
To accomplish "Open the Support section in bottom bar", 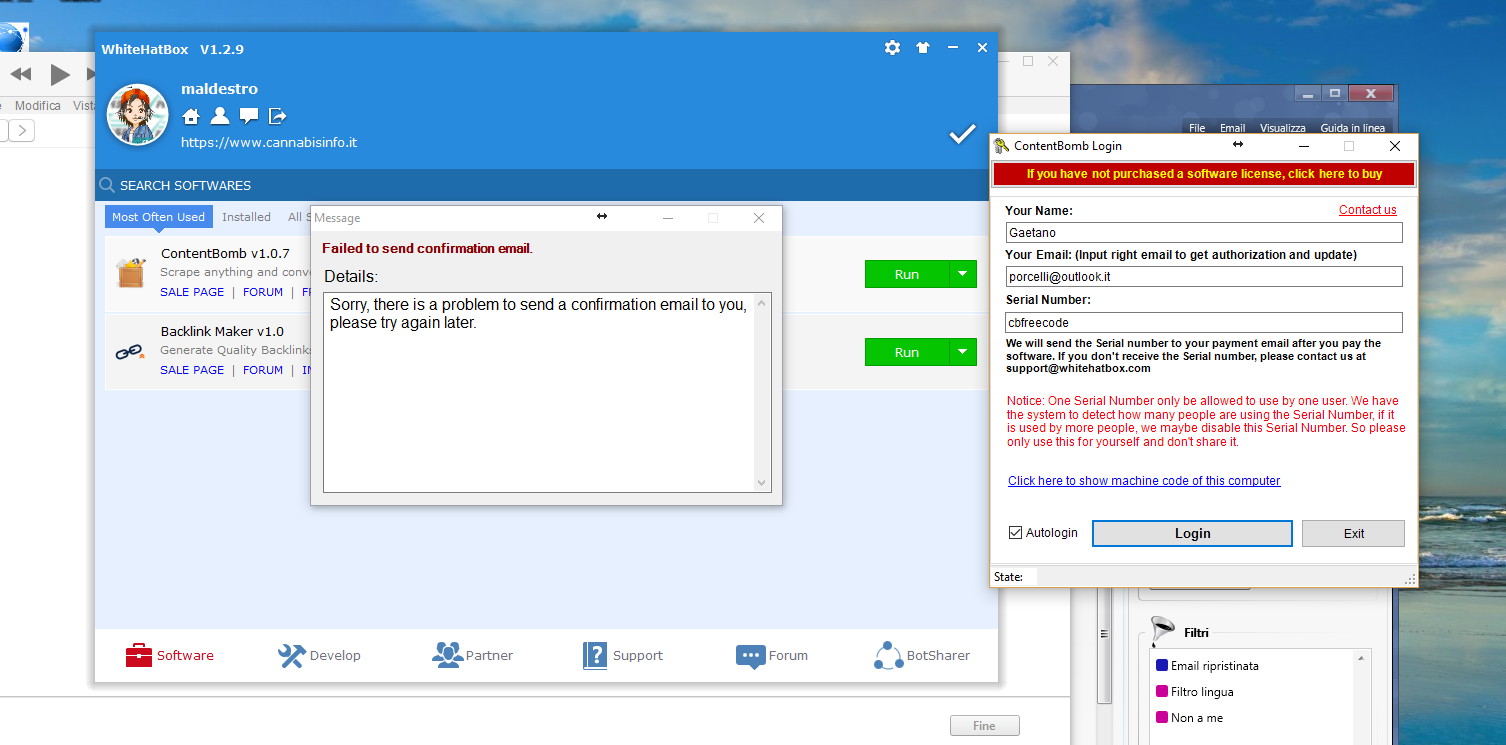I will pos(623,656).
